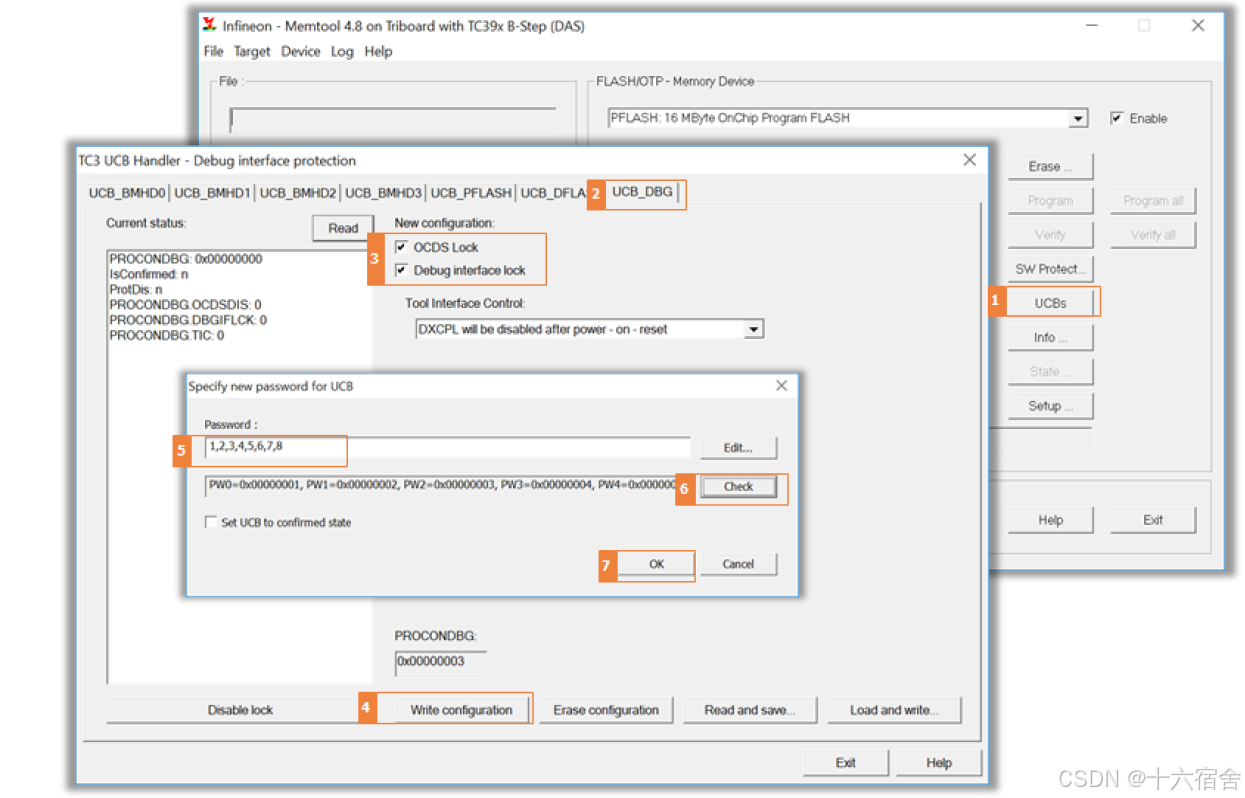Click the Help button in Memtool window
The height and width of the screenshot is (798, 1245).
(x=1050, y=519)
